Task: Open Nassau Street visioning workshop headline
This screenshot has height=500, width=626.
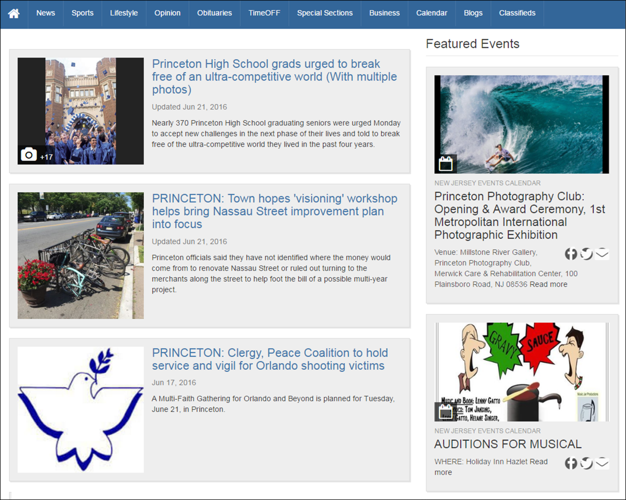Action: [274, 211]
